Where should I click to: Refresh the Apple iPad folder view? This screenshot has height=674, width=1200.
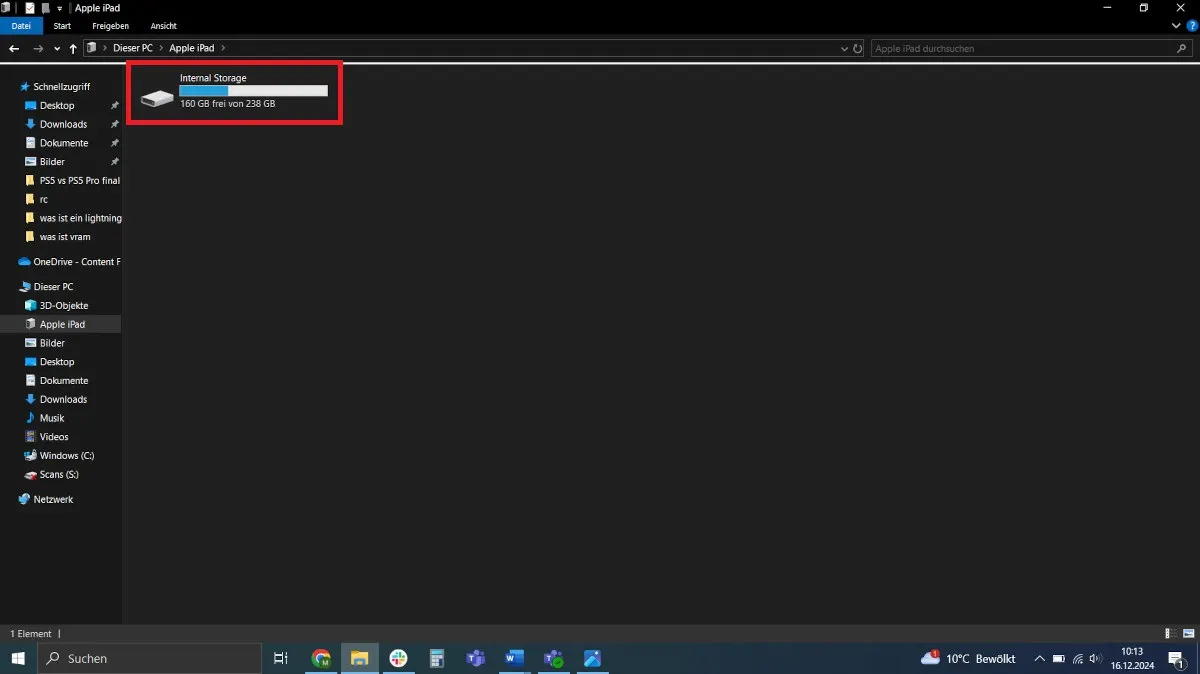[x=858, y=48]
